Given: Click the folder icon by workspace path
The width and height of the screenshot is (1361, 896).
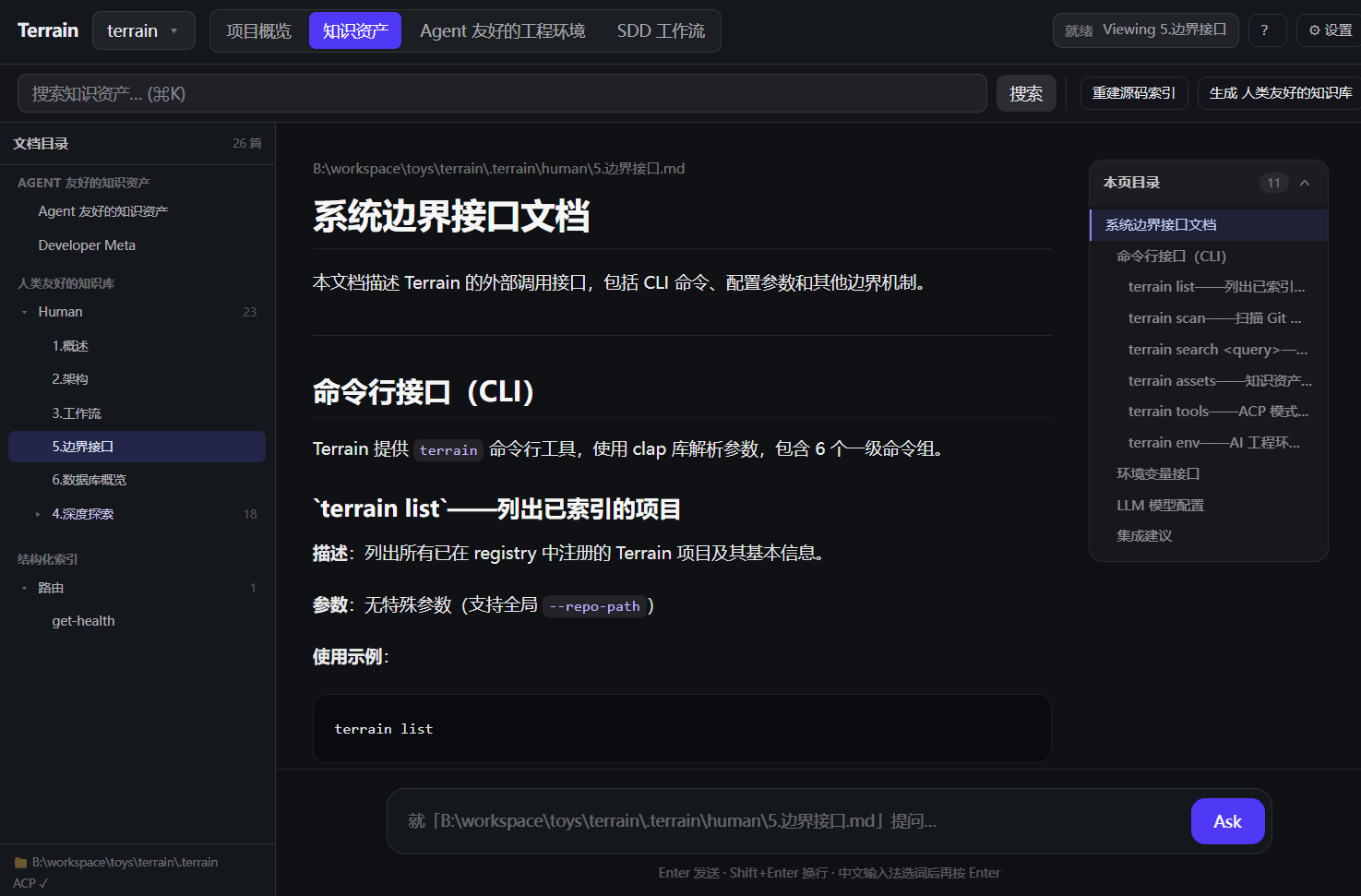Looking at the screenshot, I should 20,863.
